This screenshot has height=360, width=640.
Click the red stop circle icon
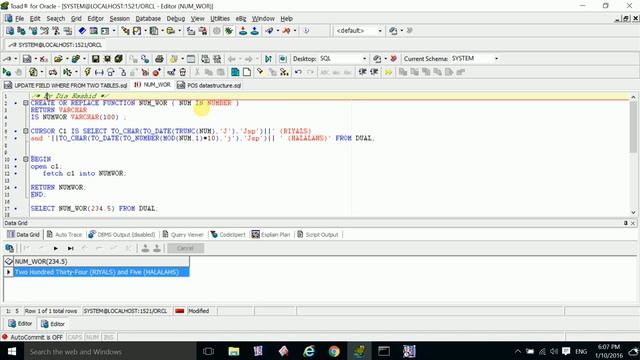pyautogui.click(x=156, y=72)
